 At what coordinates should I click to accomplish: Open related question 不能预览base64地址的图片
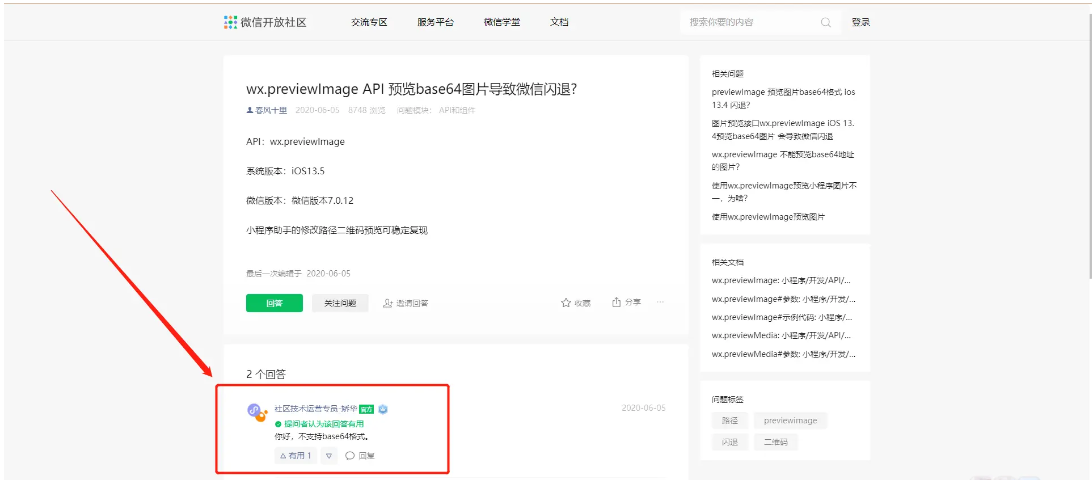[x=783, y=161]
